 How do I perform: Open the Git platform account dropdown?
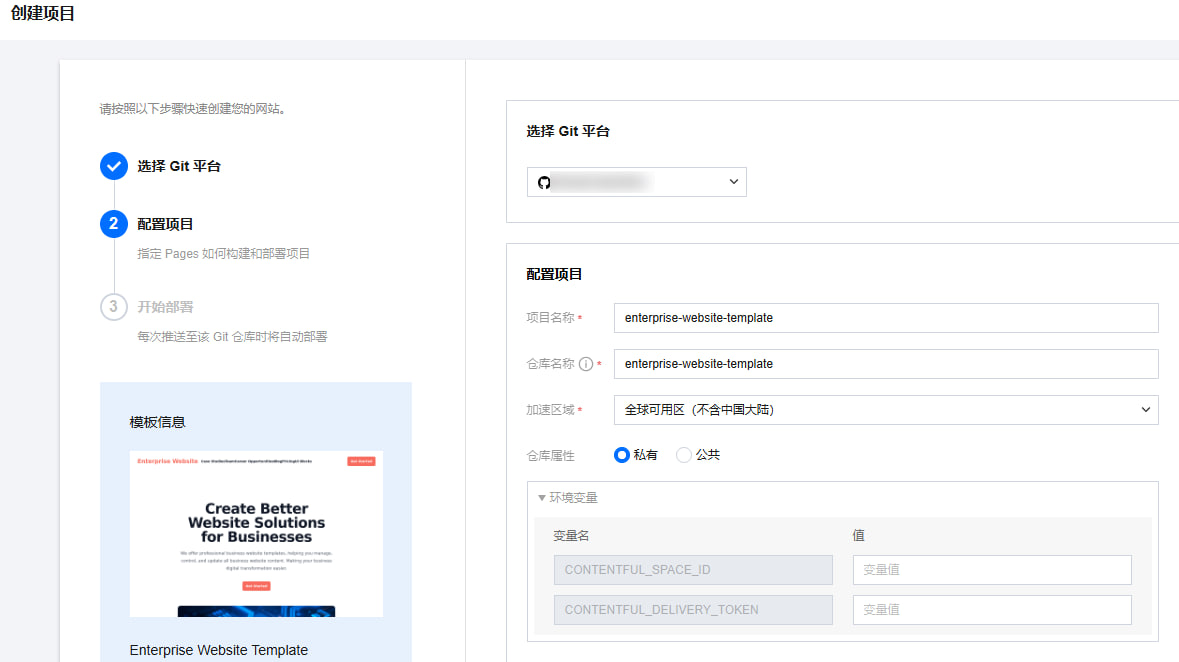[636, 182]
